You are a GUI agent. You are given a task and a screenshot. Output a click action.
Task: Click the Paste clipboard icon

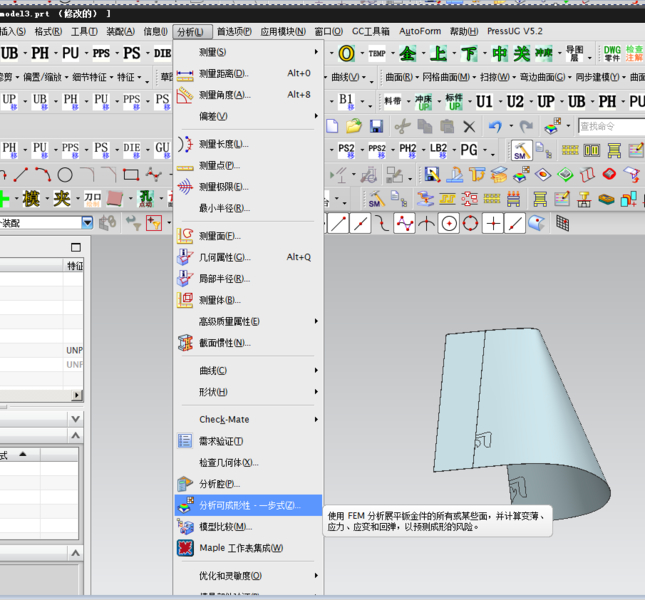tap(447, 126)
